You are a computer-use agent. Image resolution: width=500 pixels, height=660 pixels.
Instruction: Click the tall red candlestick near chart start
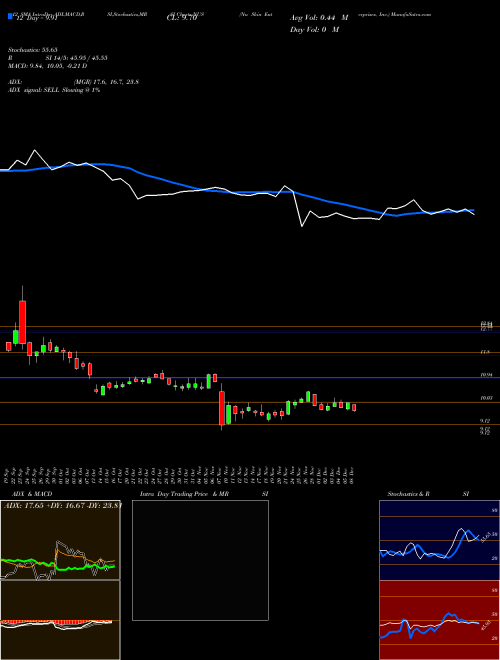coord(22,322)
